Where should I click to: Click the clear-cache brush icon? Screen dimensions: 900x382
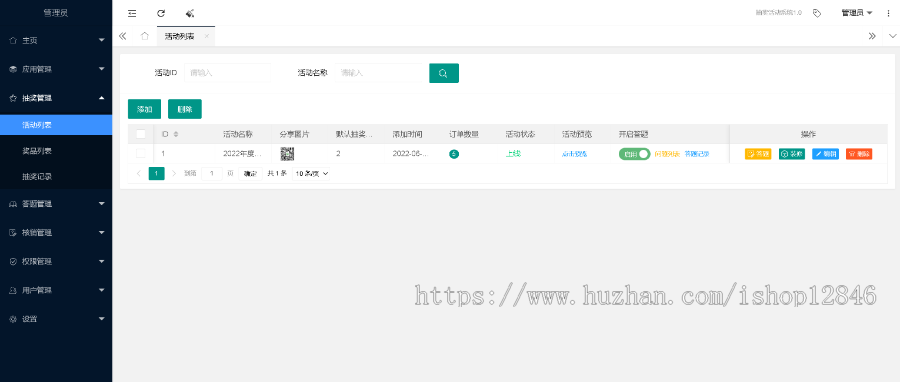(190, 13)
